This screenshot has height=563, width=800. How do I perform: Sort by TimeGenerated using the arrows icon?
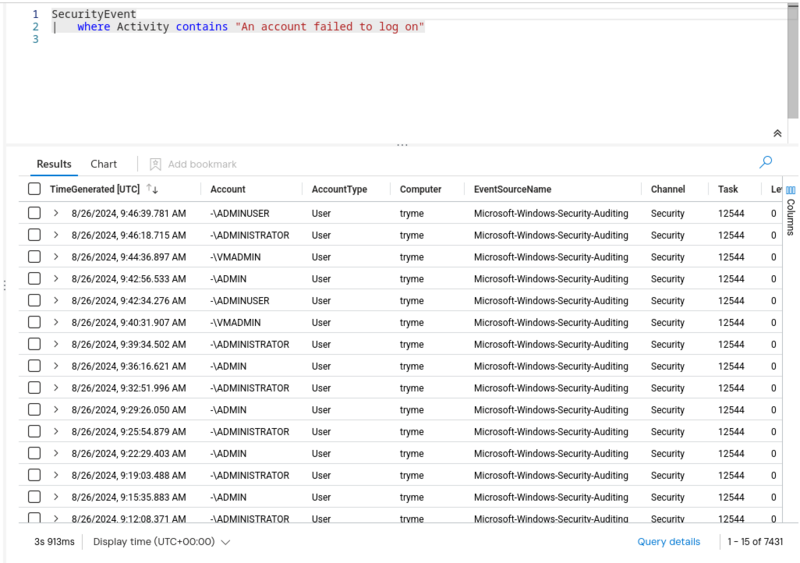click(x=152, y=189)
